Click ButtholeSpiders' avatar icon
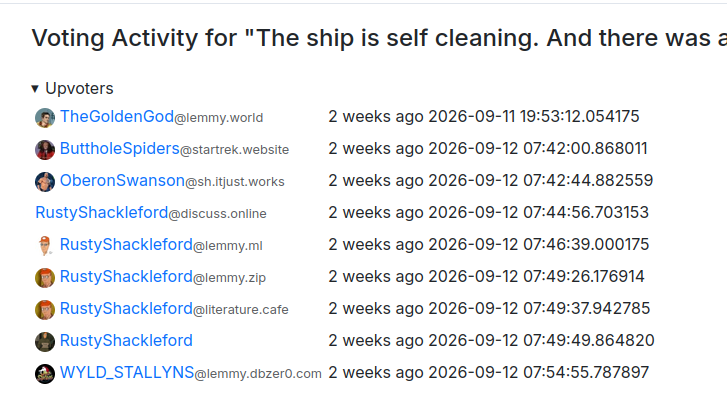The height and width of the screenshot is (397, 727). [x=45, y=150]
